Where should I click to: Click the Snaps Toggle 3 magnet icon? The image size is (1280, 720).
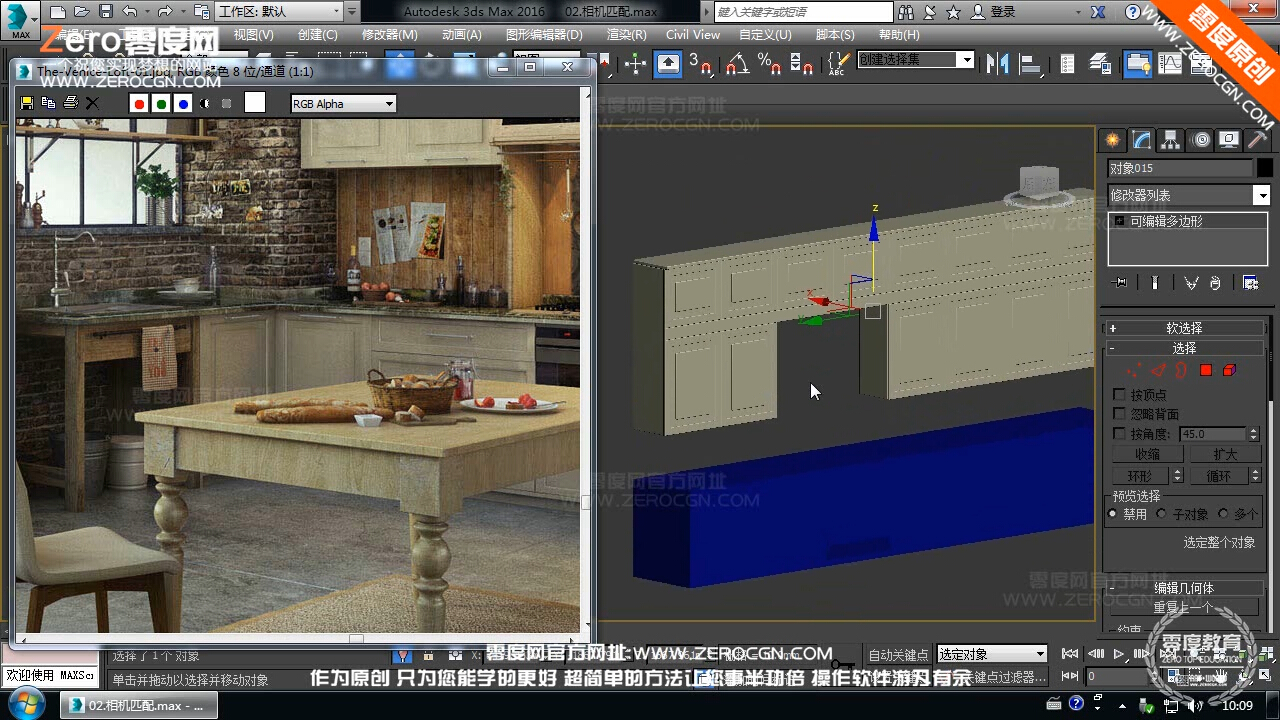point(702,64)
